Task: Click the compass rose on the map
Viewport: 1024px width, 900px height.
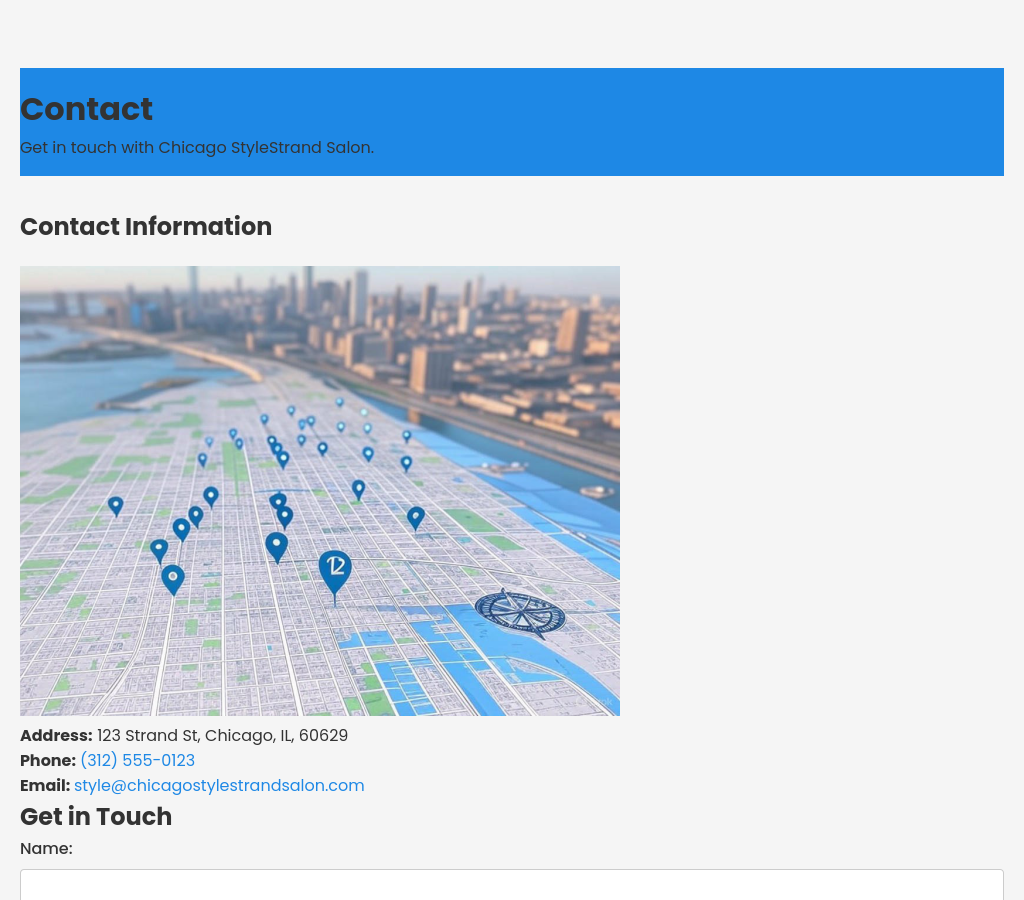Action: tap(520, 612)
